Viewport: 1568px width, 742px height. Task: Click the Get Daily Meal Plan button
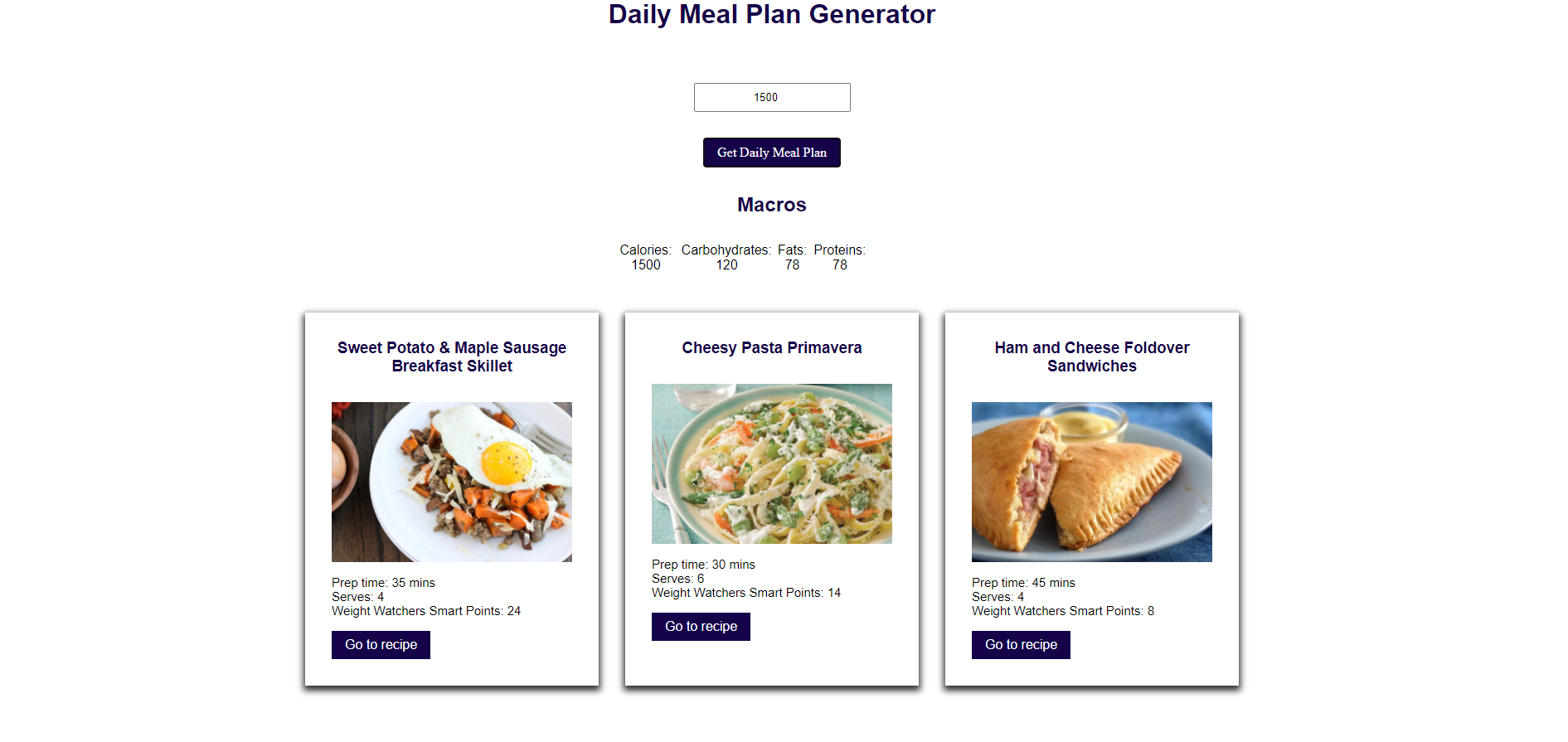pyautogui.click(x=772, y=153)
